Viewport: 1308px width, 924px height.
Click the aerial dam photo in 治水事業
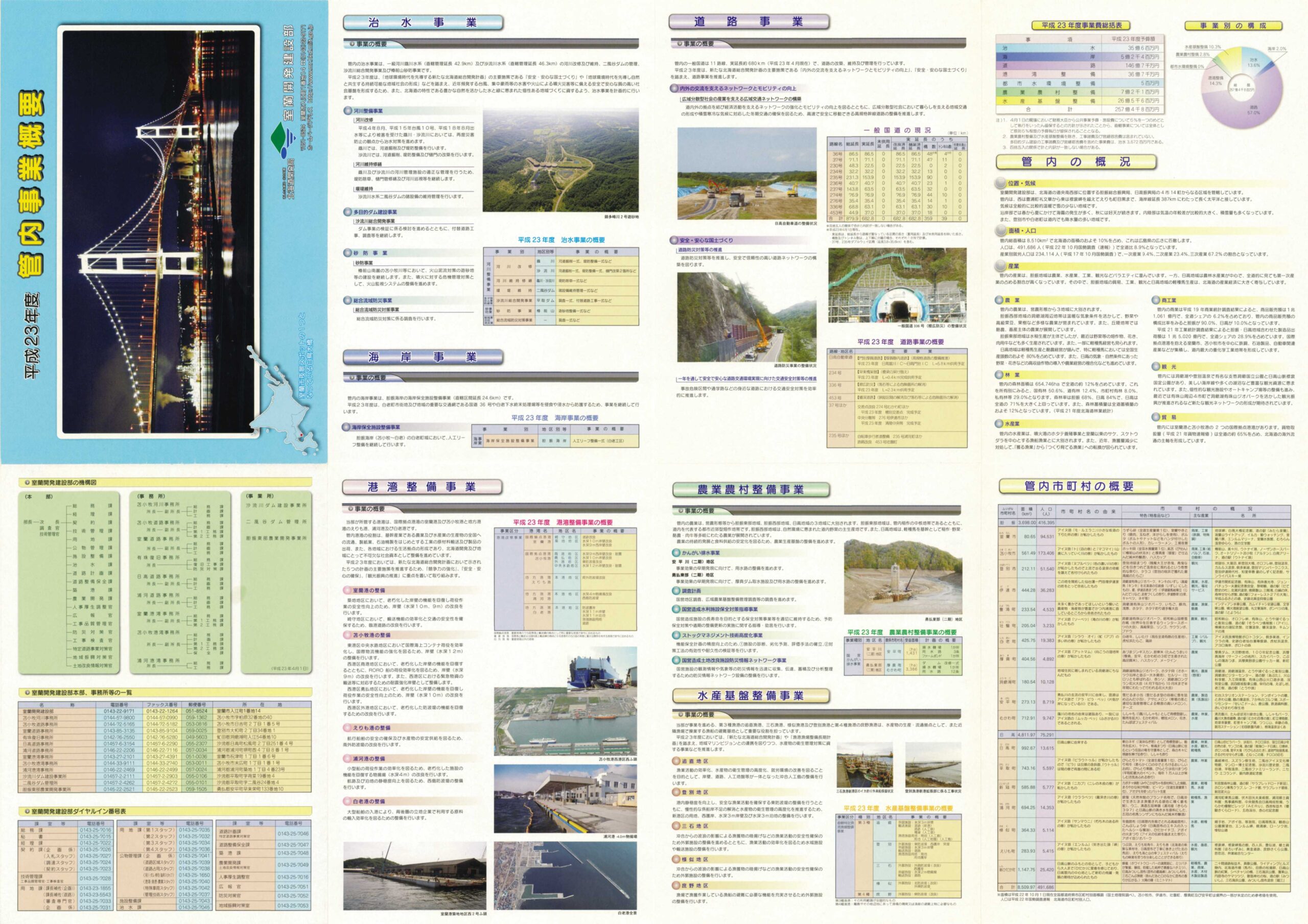[x=560, y=160]
